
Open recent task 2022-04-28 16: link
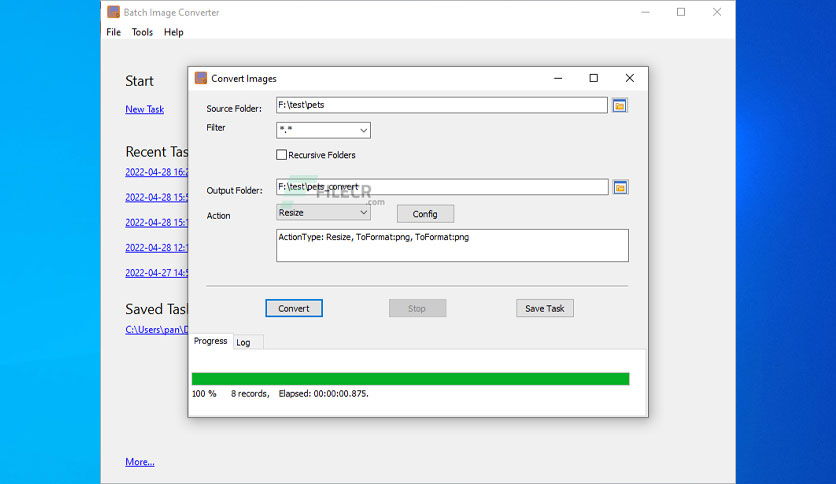(x=156, y=172)
